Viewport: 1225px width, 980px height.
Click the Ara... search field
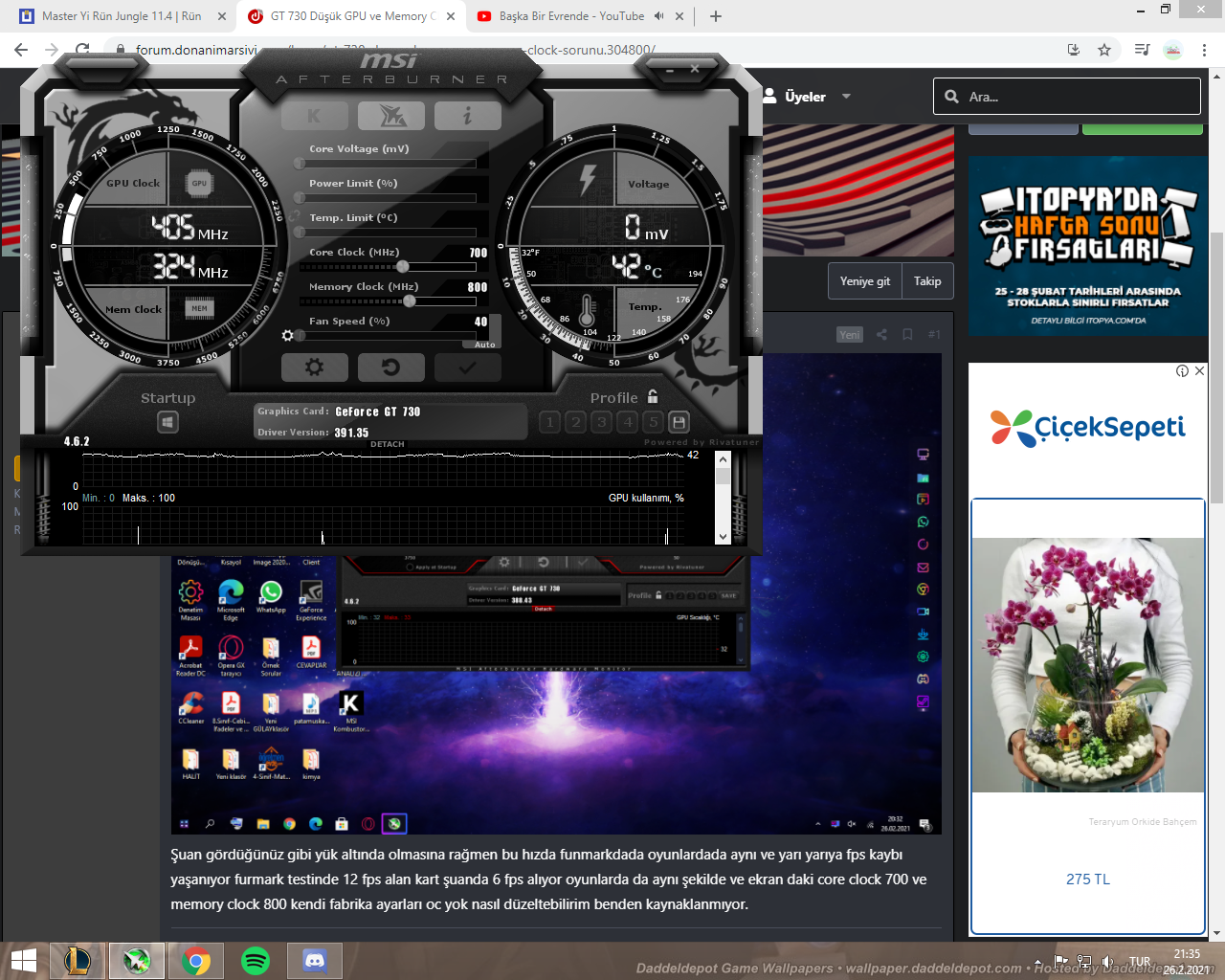[1067, 97]
